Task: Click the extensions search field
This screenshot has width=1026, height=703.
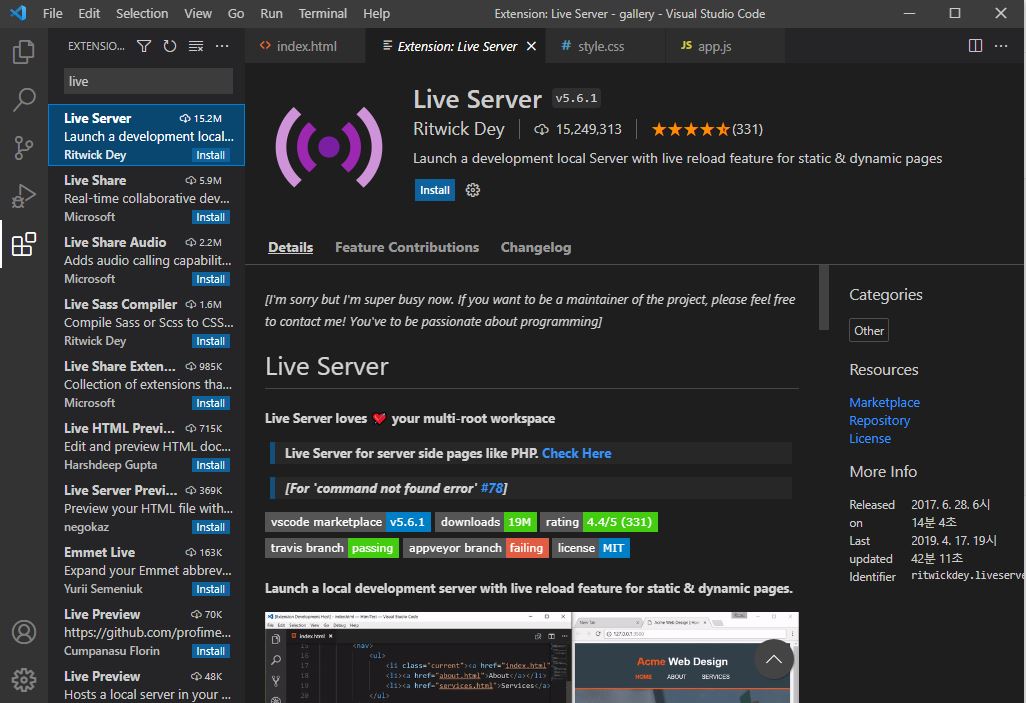Action: pos(149,81)
